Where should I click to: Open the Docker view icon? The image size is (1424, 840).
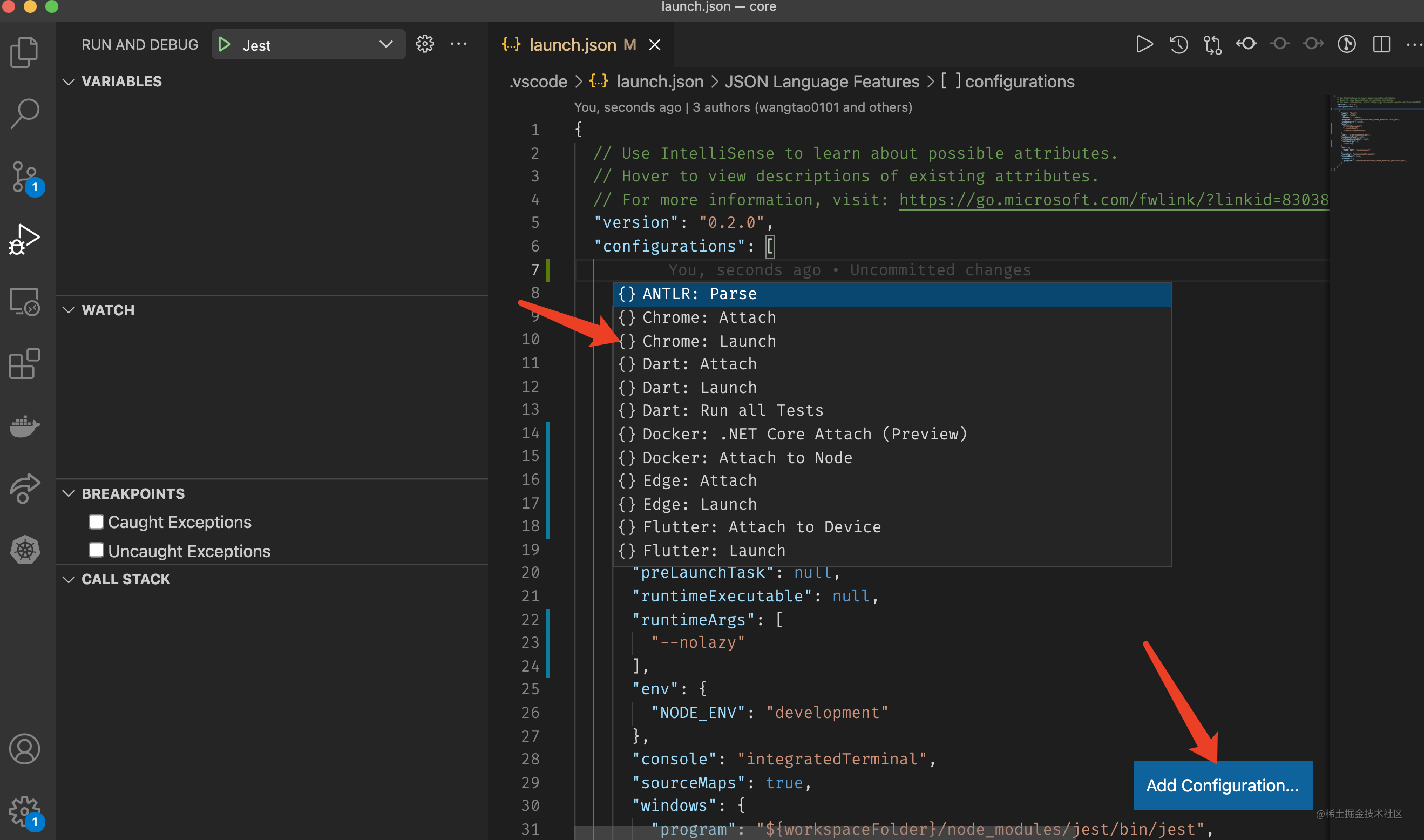(x=24, y=426)
